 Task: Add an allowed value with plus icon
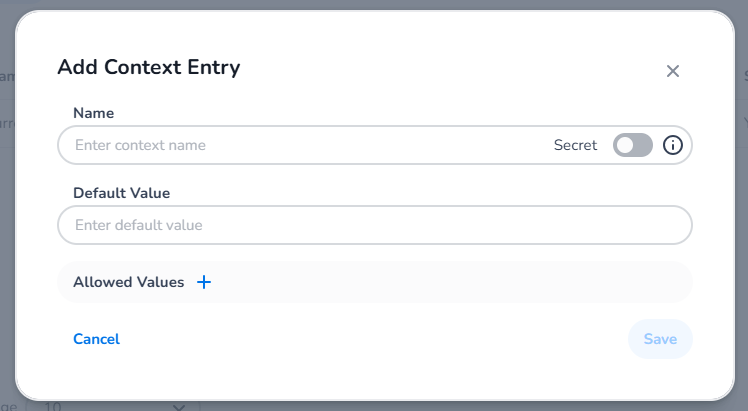click(x=204, y=282)
